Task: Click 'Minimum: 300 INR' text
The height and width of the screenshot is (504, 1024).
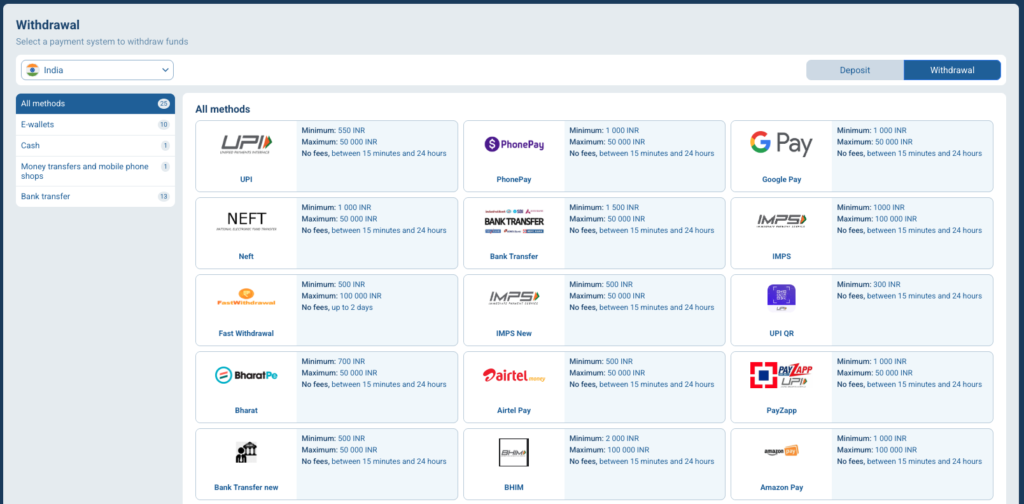Action: (869, 285)
